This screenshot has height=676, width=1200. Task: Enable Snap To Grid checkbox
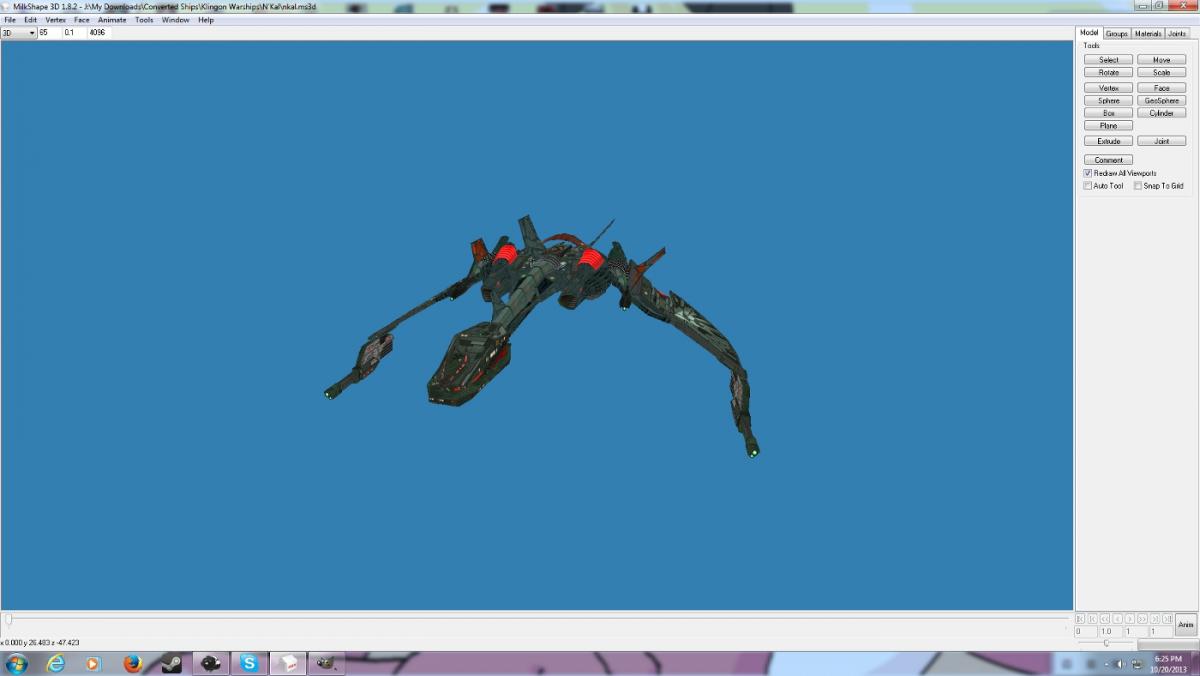coord(1138,186)
